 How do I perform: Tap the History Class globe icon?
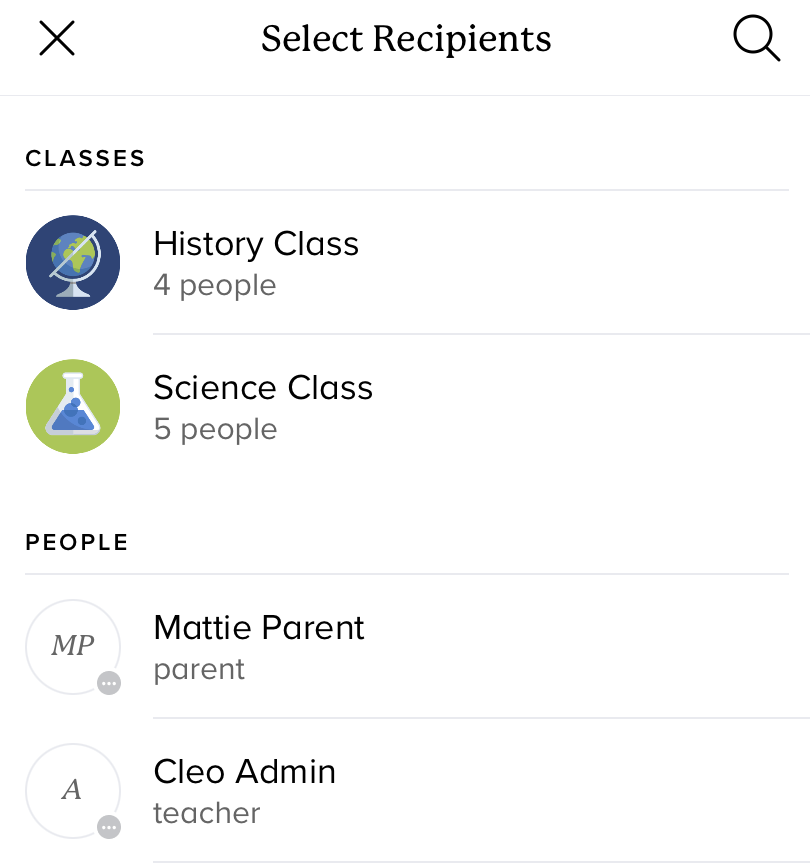73,263
